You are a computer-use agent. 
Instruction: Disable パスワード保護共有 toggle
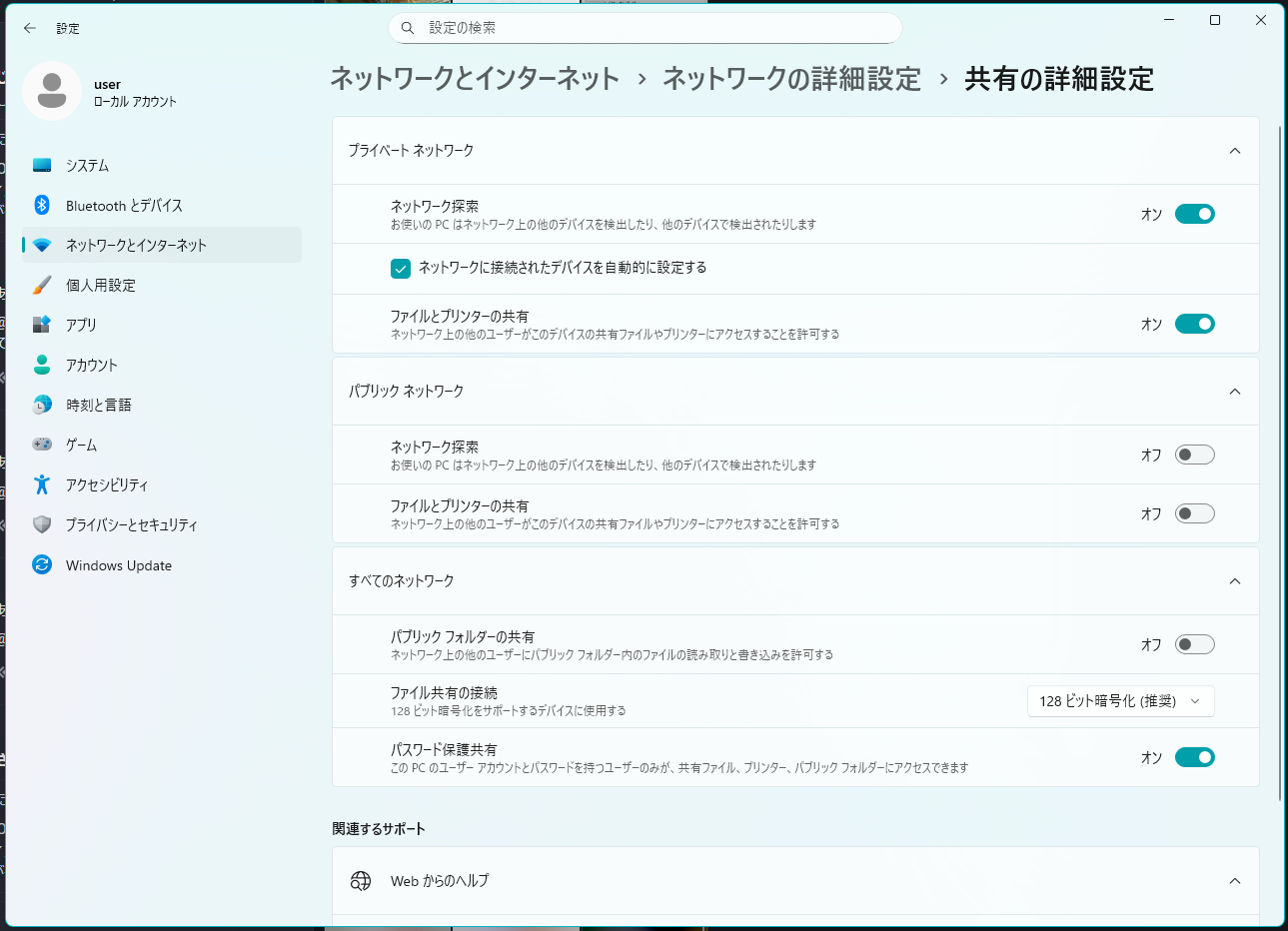tap(1194, 757)
